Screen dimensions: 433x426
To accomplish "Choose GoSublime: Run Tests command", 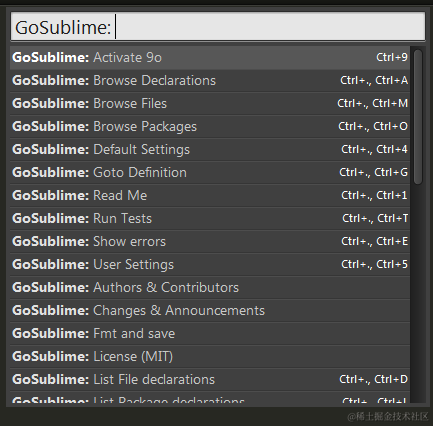I will point(210,219).
